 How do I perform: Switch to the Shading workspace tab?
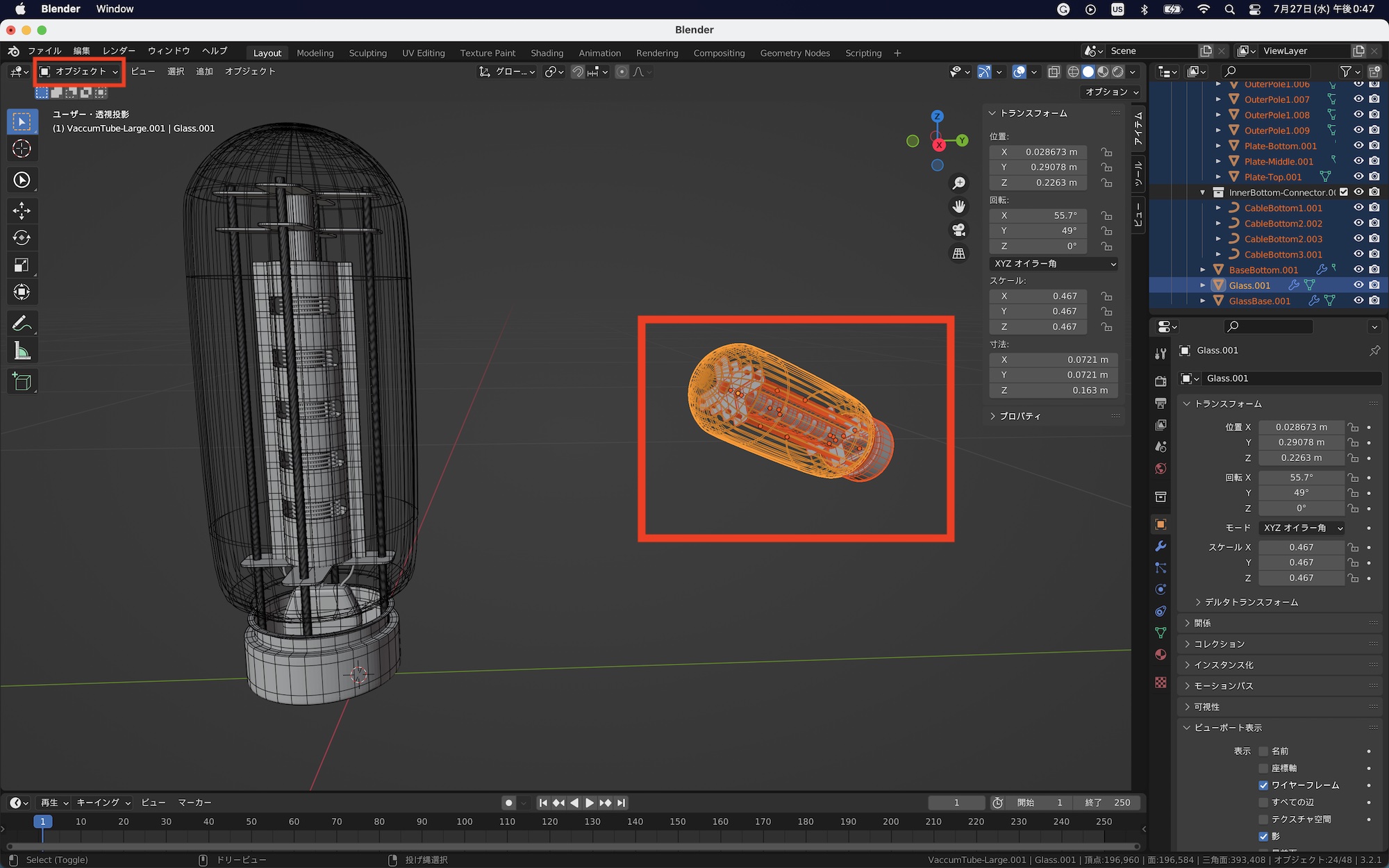tap(547, 53)
